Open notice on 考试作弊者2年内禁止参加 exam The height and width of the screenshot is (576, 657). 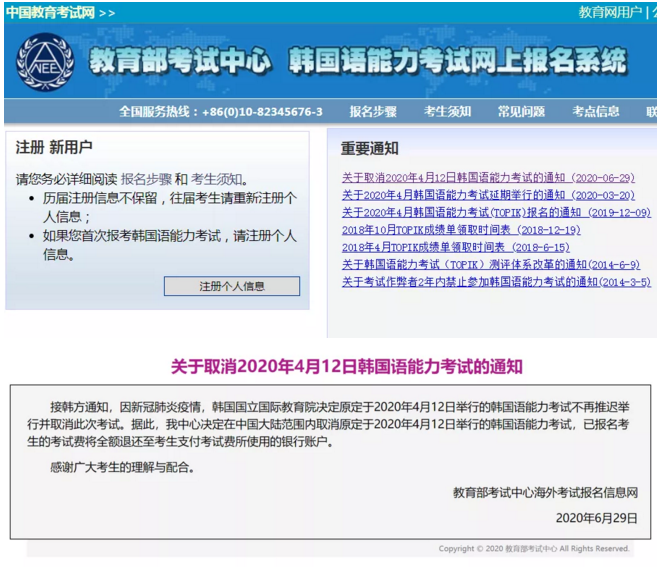click(x=496, y=282)
